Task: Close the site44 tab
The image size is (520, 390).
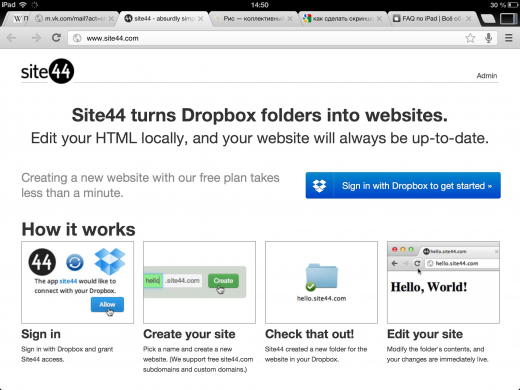Action: [x=200, y=19]
